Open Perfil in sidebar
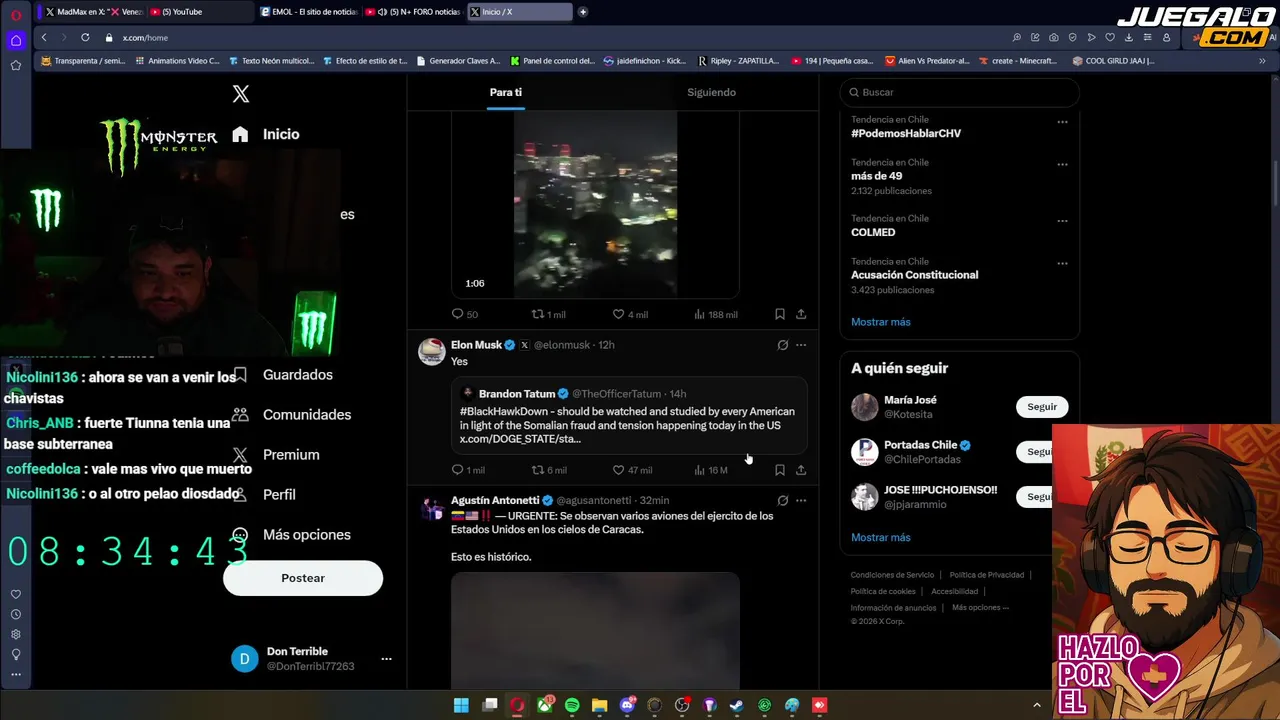This screenshot has height=720, width=1280. coord(264,495)
